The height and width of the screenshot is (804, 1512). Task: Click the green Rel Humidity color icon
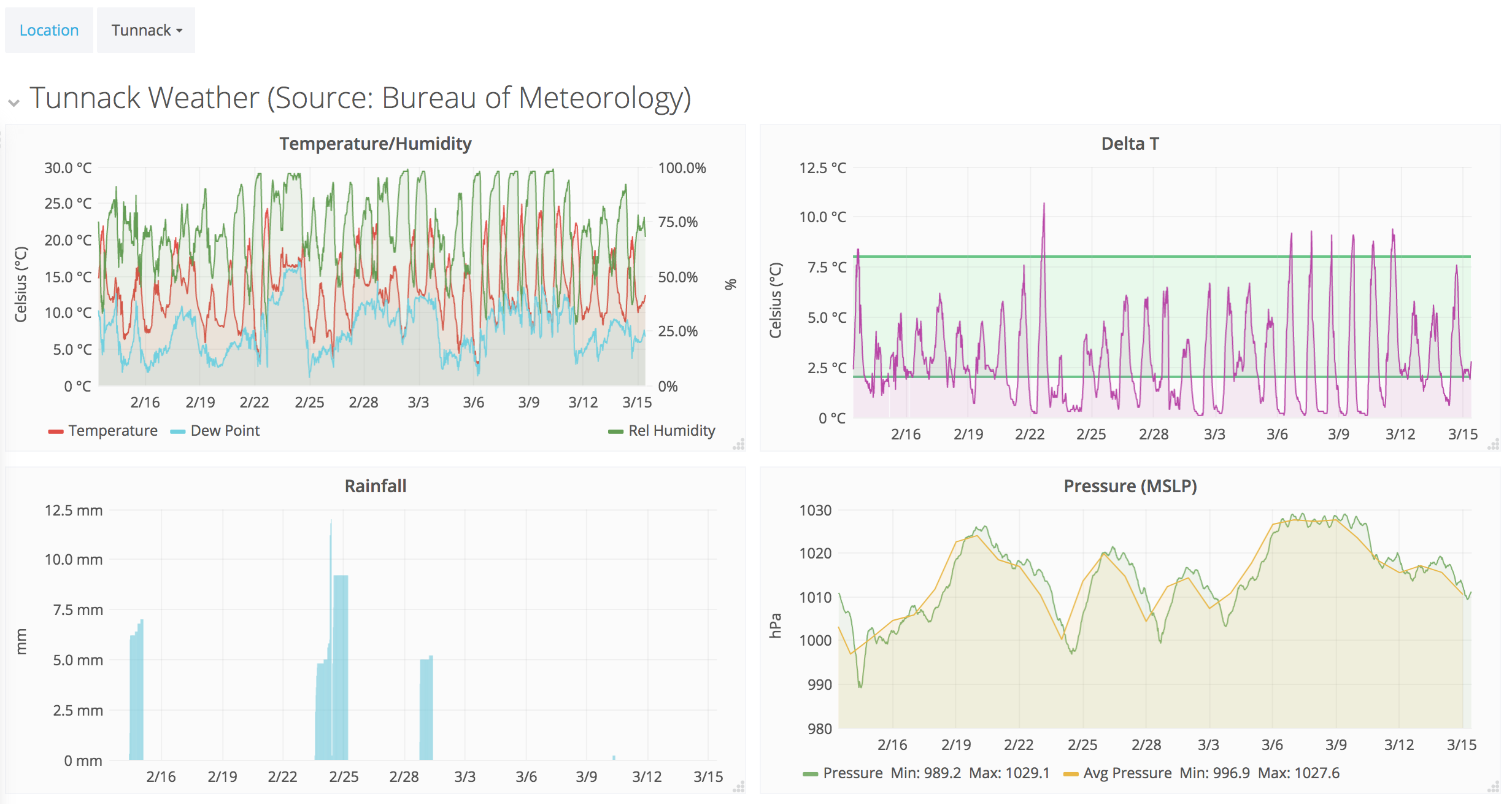coord(615,431)
